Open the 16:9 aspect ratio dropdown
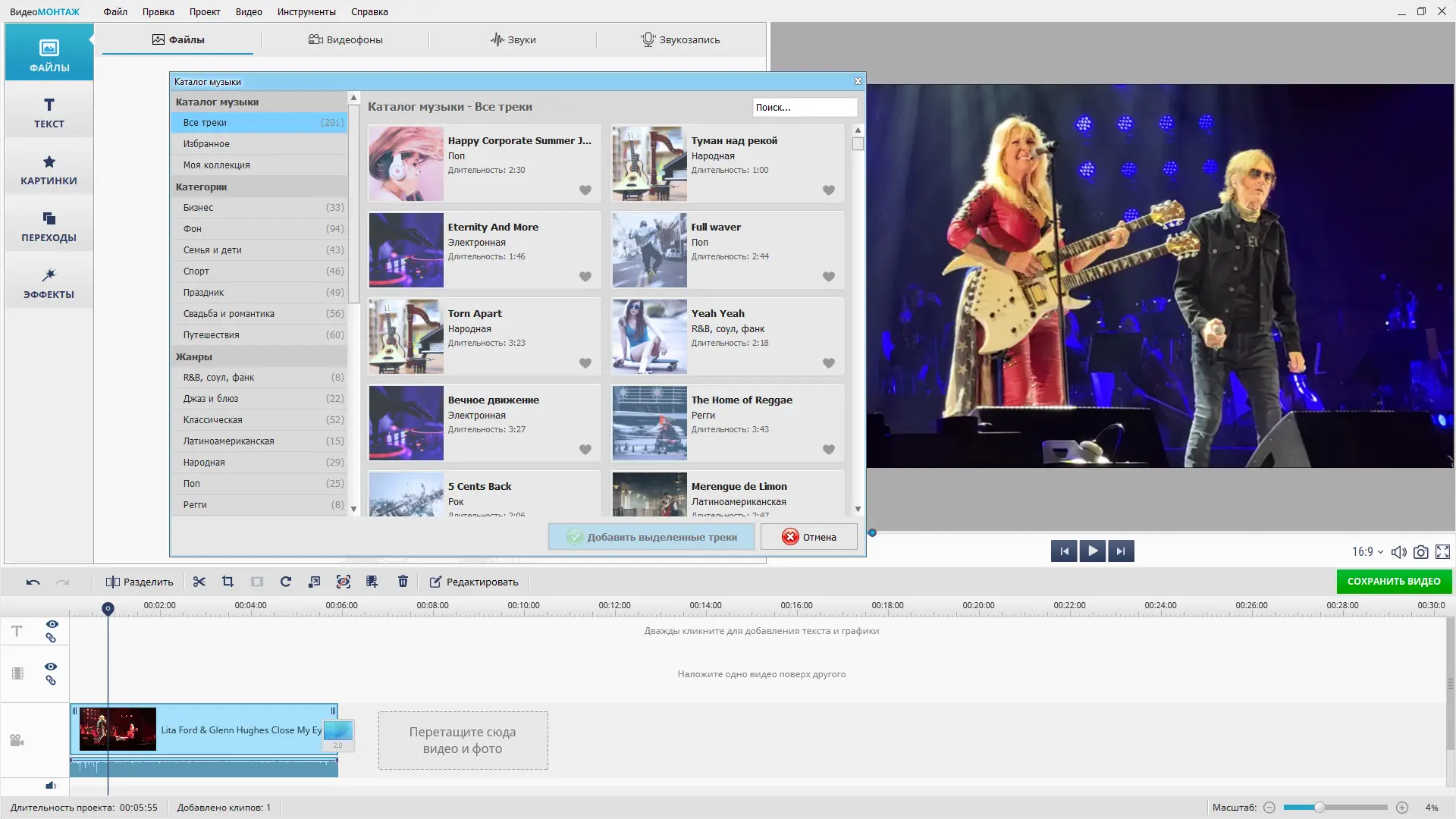The height and width of the screenshot is (819, 1456). pyautogui.click(x=1367, y=552)
